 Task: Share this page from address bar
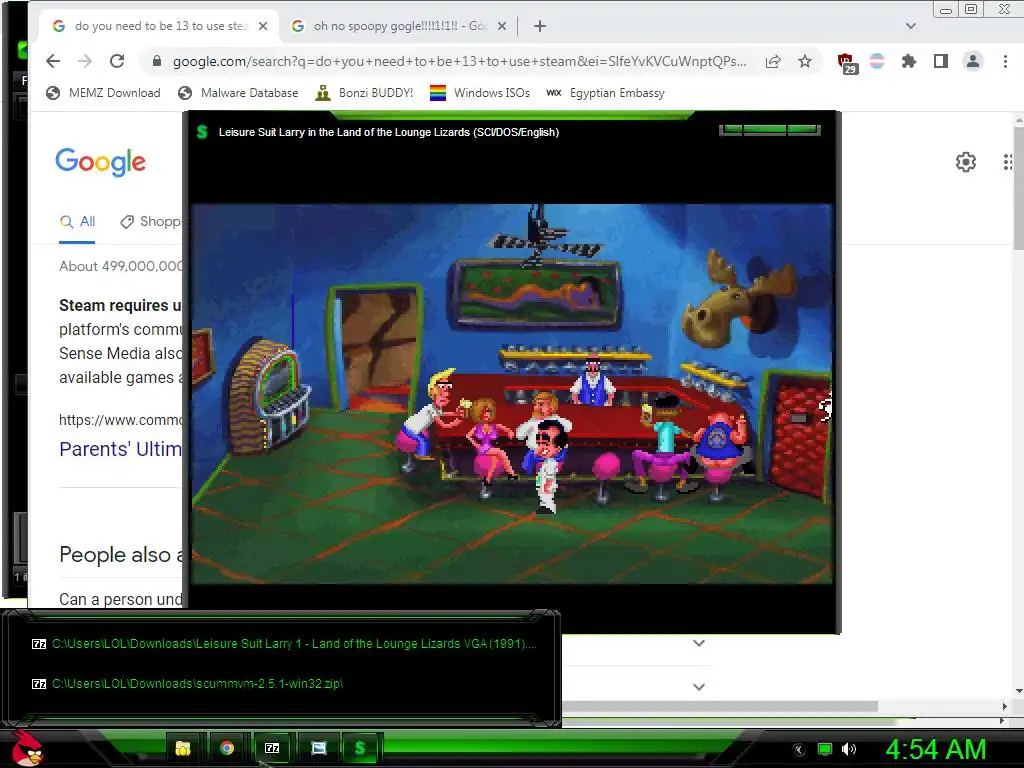click(x=773, y=61)
